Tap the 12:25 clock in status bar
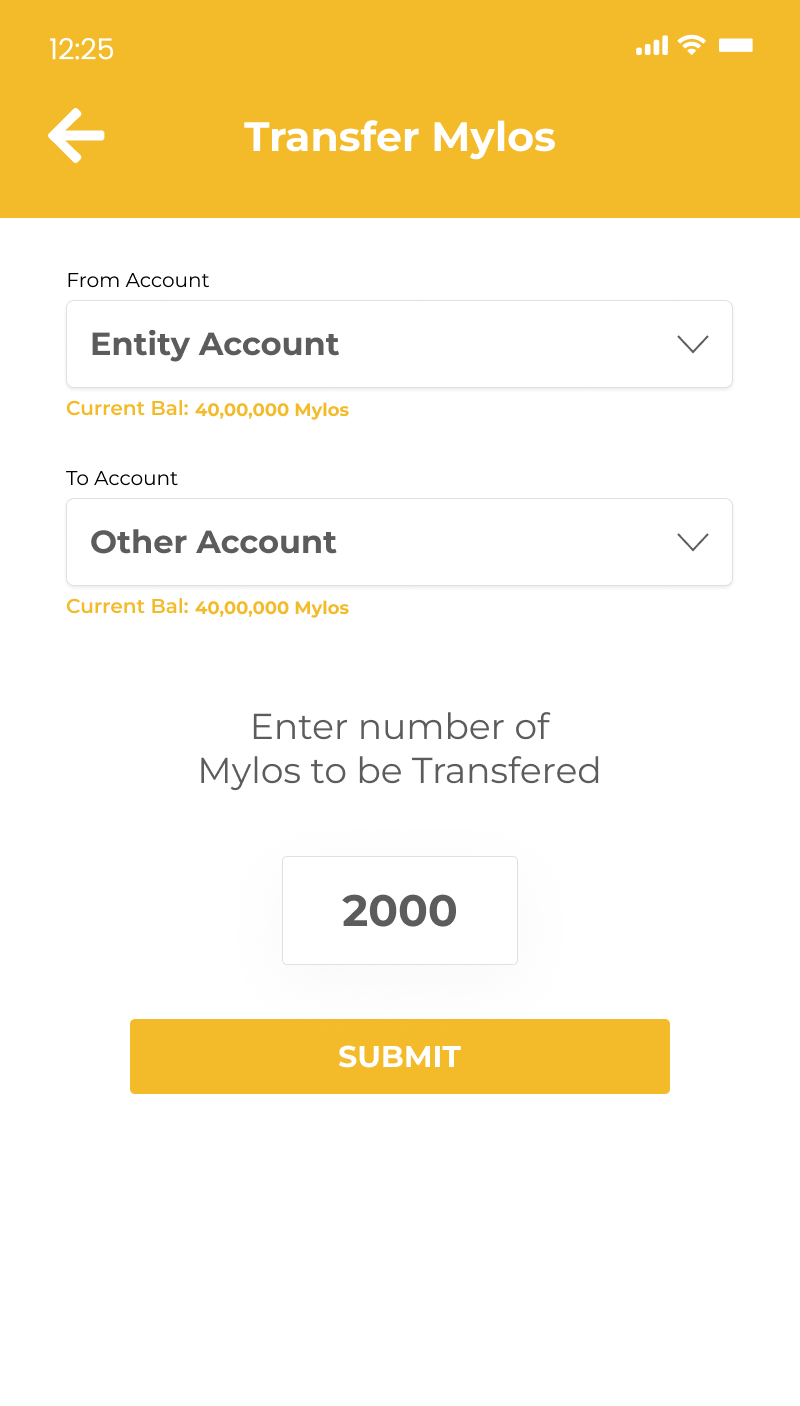The width and height of the screenshot is (800, 1406). pyautogui.click(x=81, y=49)
